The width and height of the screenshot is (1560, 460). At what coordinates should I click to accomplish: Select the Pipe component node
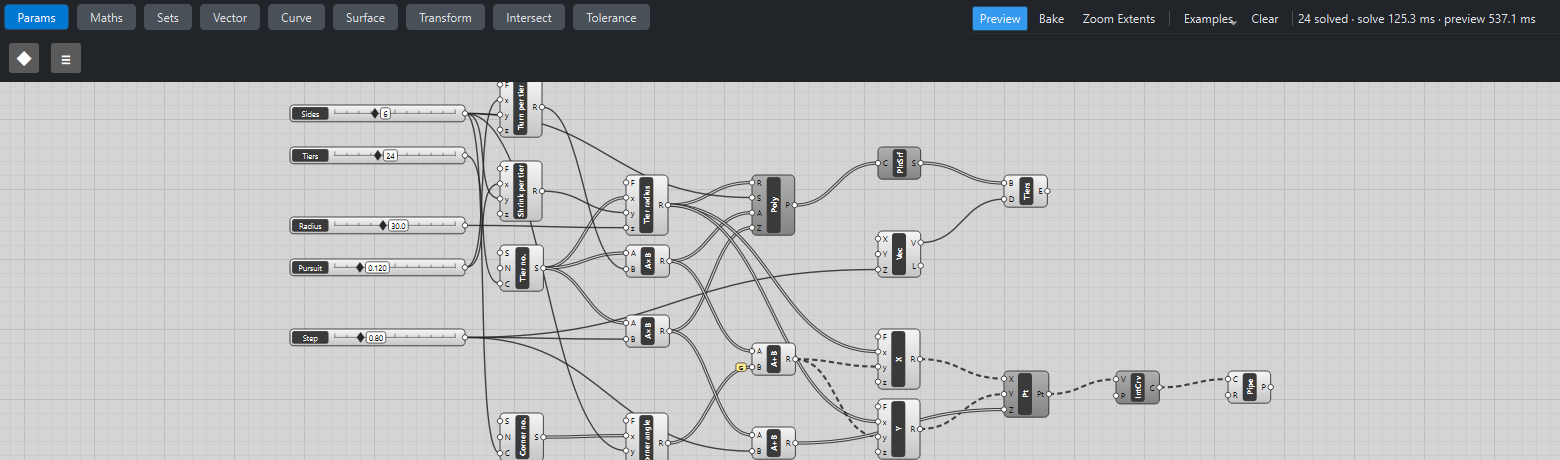click(1249, 387)
